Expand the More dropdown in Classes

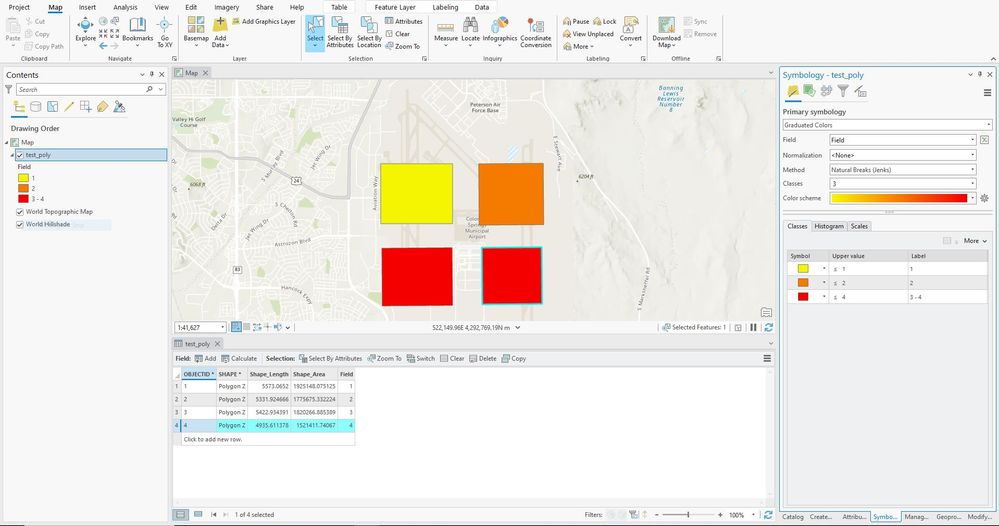click(x=975, y=241)
